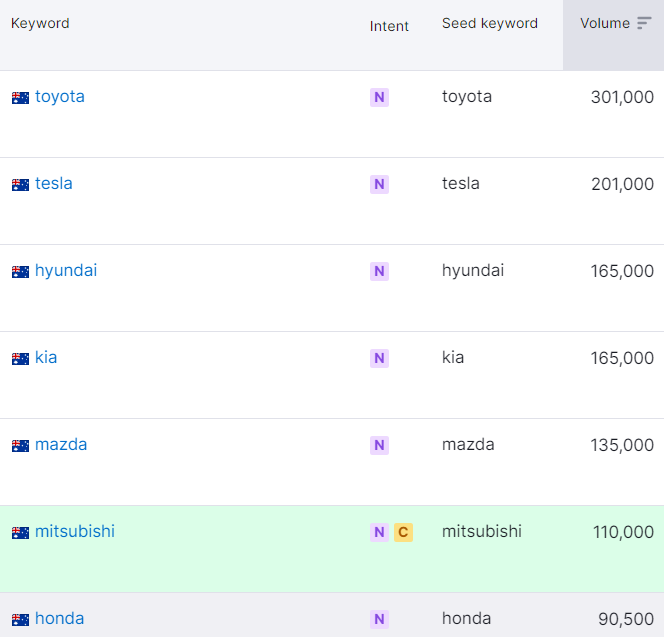Image resolution: width=664 pixels, height=637 pixels.
Task: Click the C intent badge for mitsubishi
Action: (x=403, y=532)
